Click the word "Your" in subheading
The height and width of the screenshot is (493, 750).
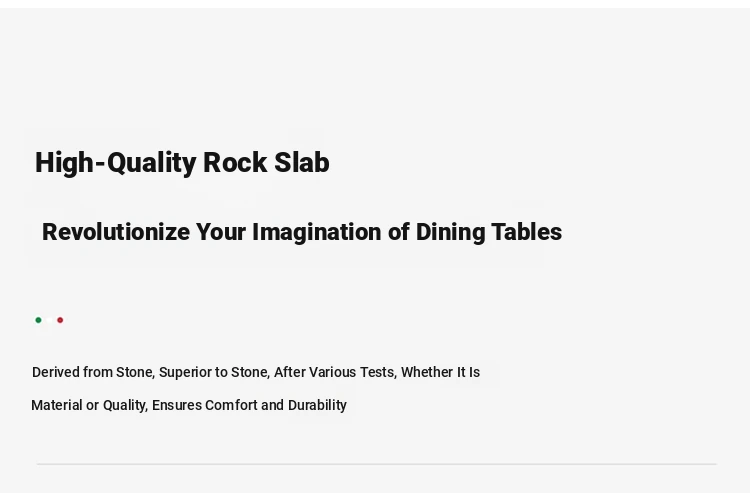pos(221,232)
